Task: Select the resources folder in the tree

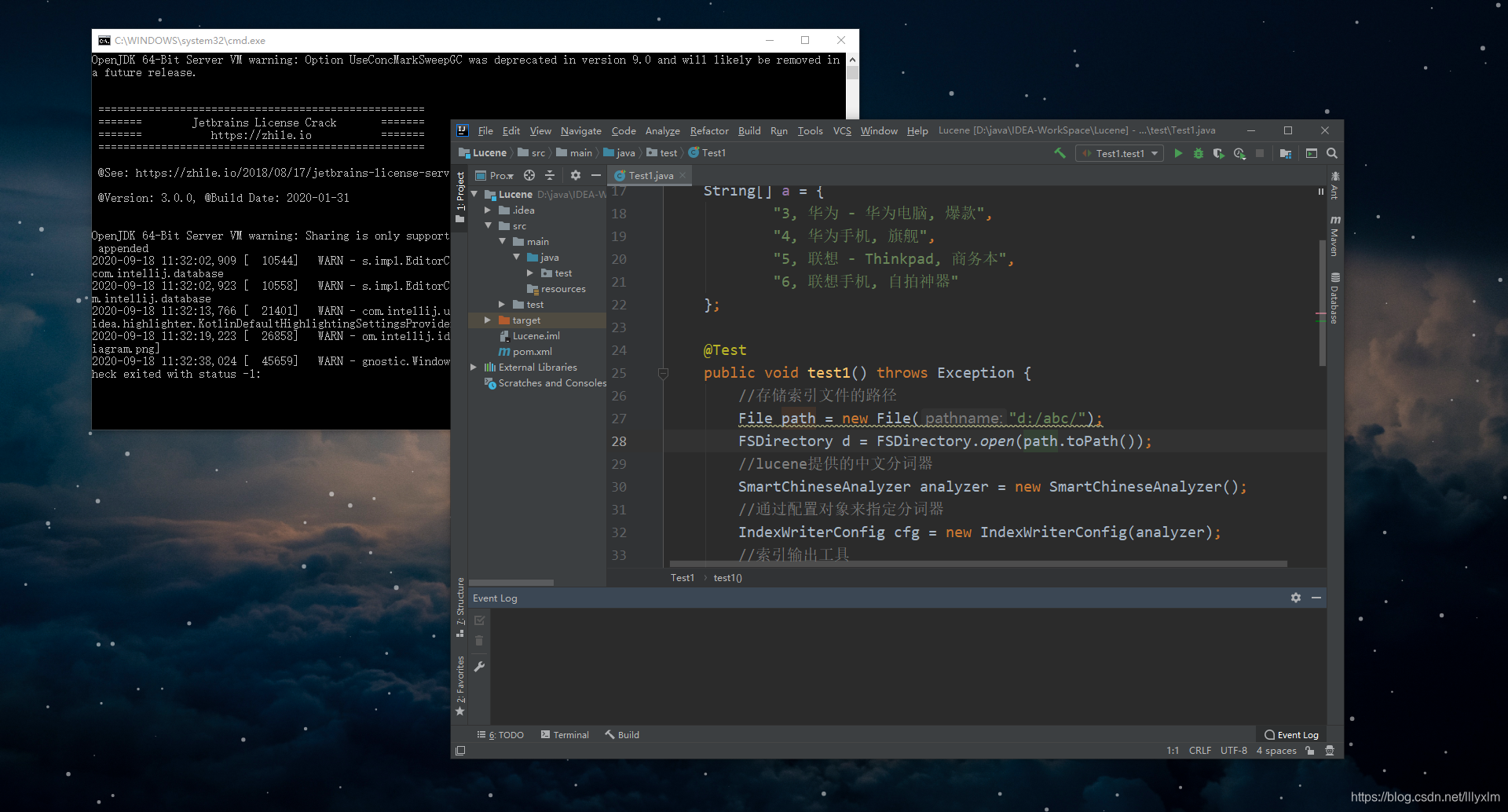Action: point(556,288)
